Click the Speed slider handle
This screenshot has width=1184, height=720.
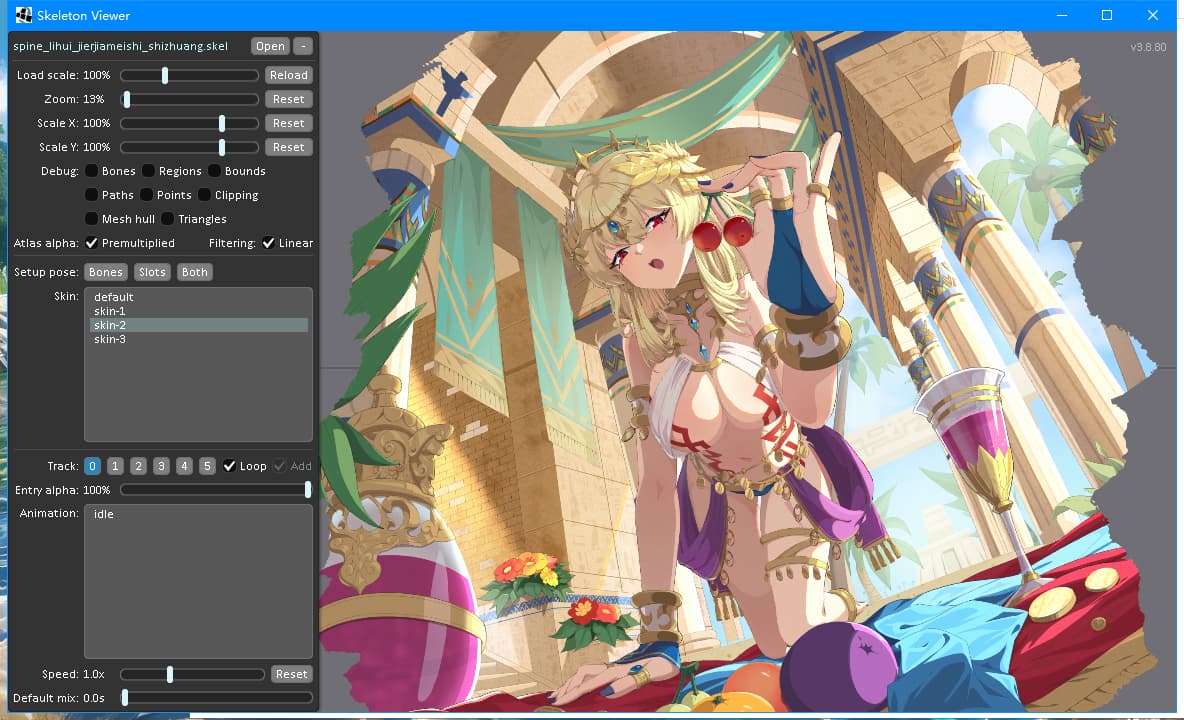170,674
